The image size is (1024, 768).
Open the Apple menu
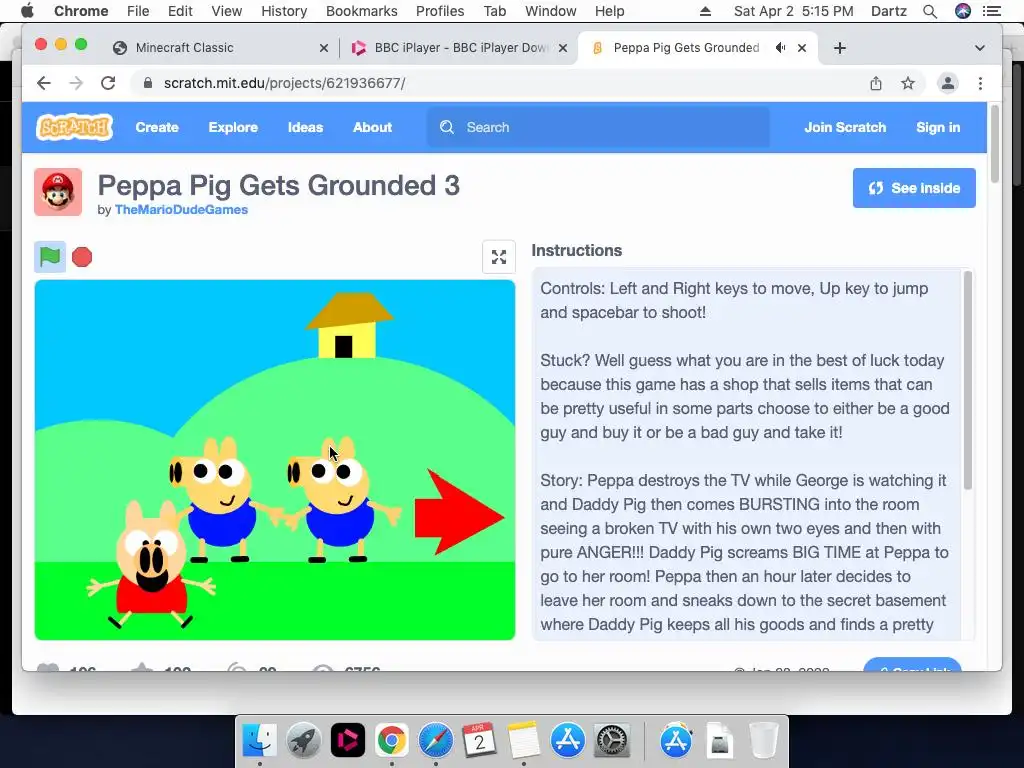tap(27, 11)
